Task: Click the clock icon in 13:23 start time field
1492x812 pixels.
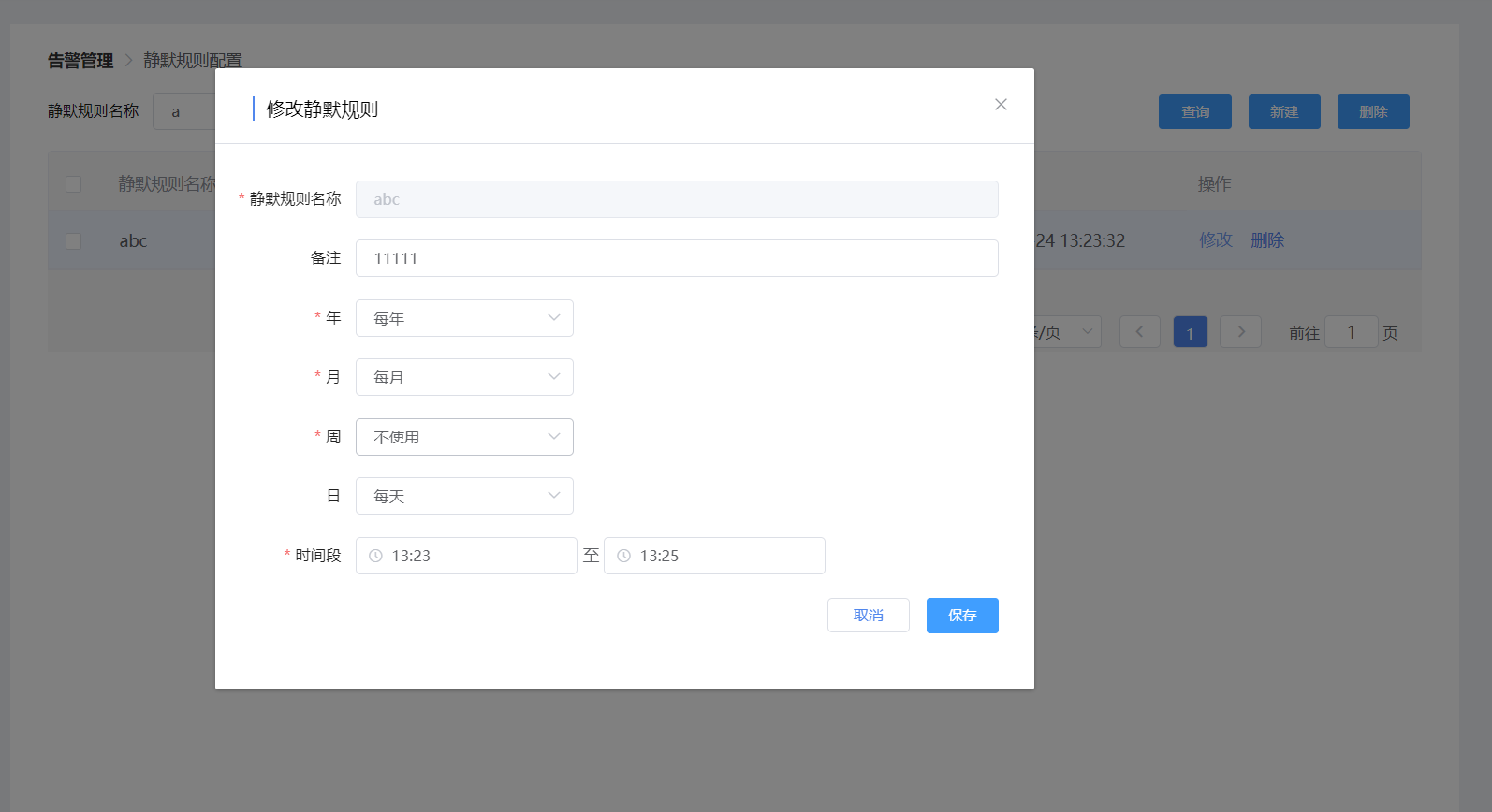Action: tap(375, 556)
